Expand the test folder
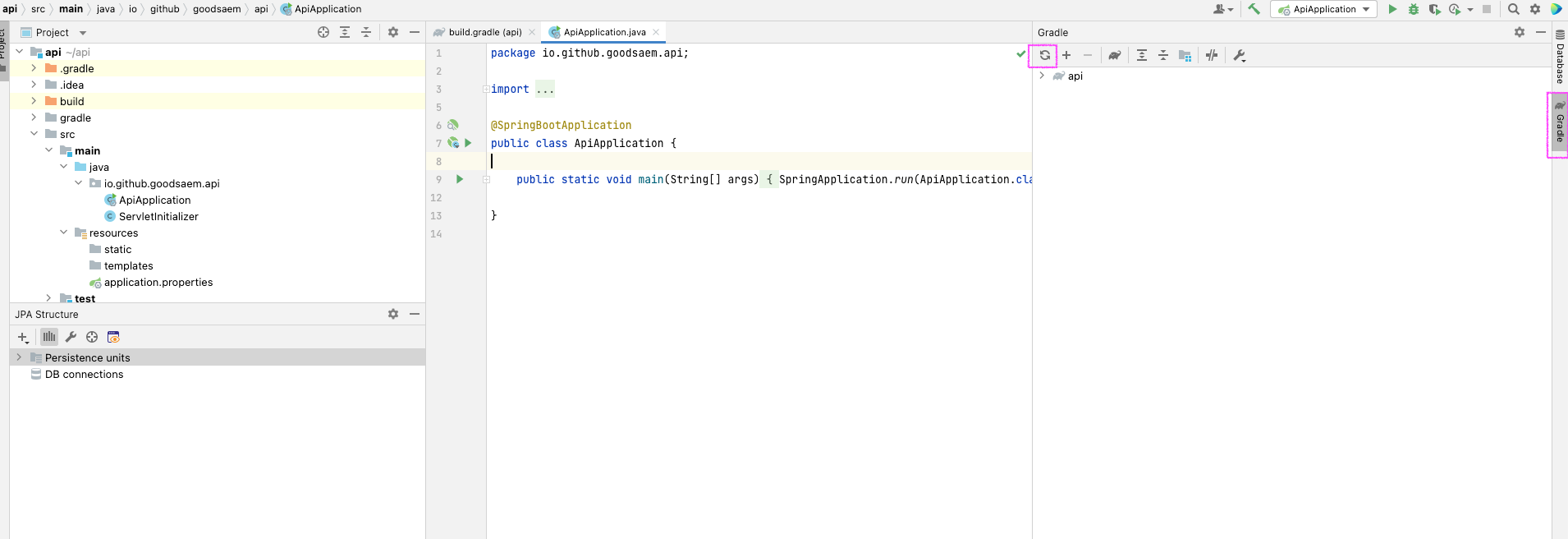 (x=48, y=298)
